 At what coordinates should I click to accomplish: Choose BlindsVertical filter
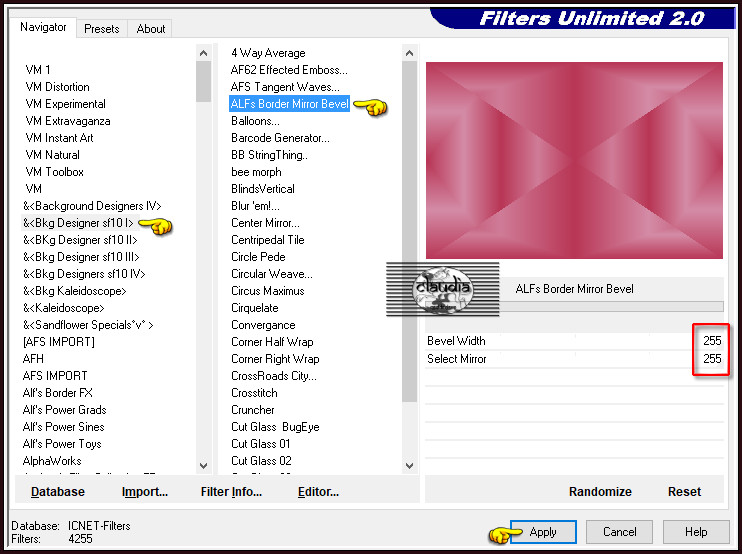(x=263, y=189)
